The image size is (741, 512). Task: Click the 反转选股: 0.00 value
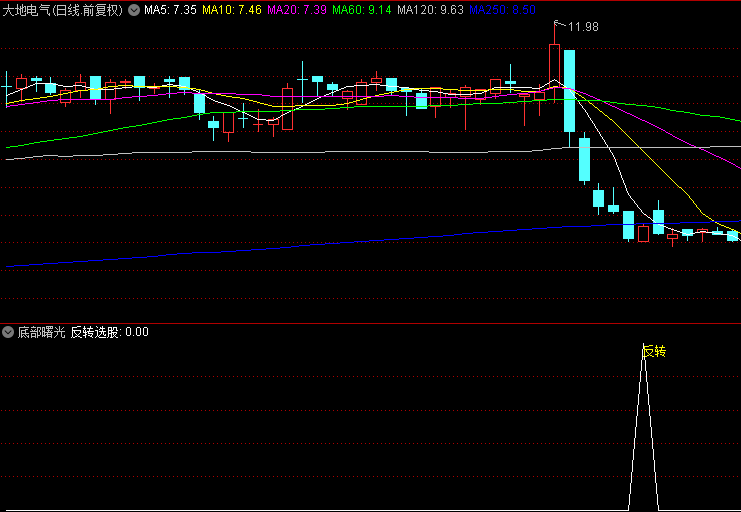click(x=110, y=332)
